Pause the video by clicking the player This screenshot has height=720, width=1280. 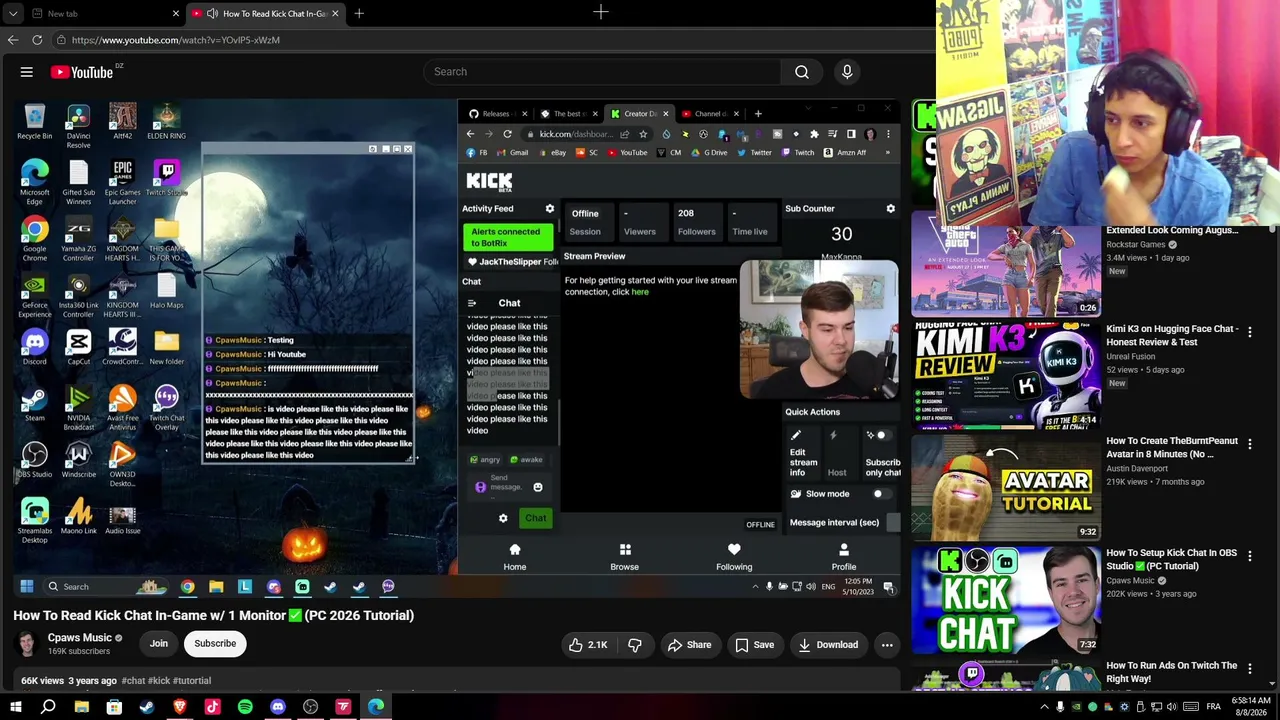coord(457,348)
